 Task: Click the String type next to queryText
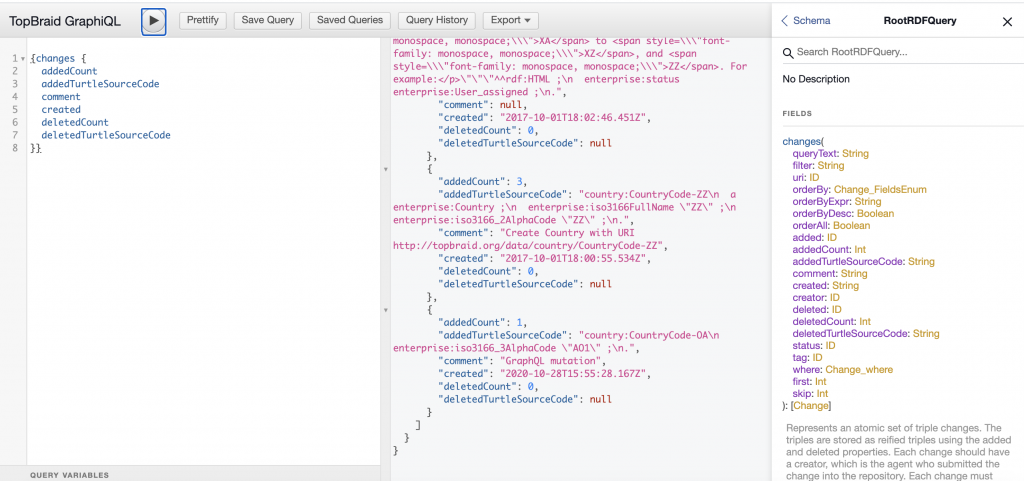[x=855, y=154]
